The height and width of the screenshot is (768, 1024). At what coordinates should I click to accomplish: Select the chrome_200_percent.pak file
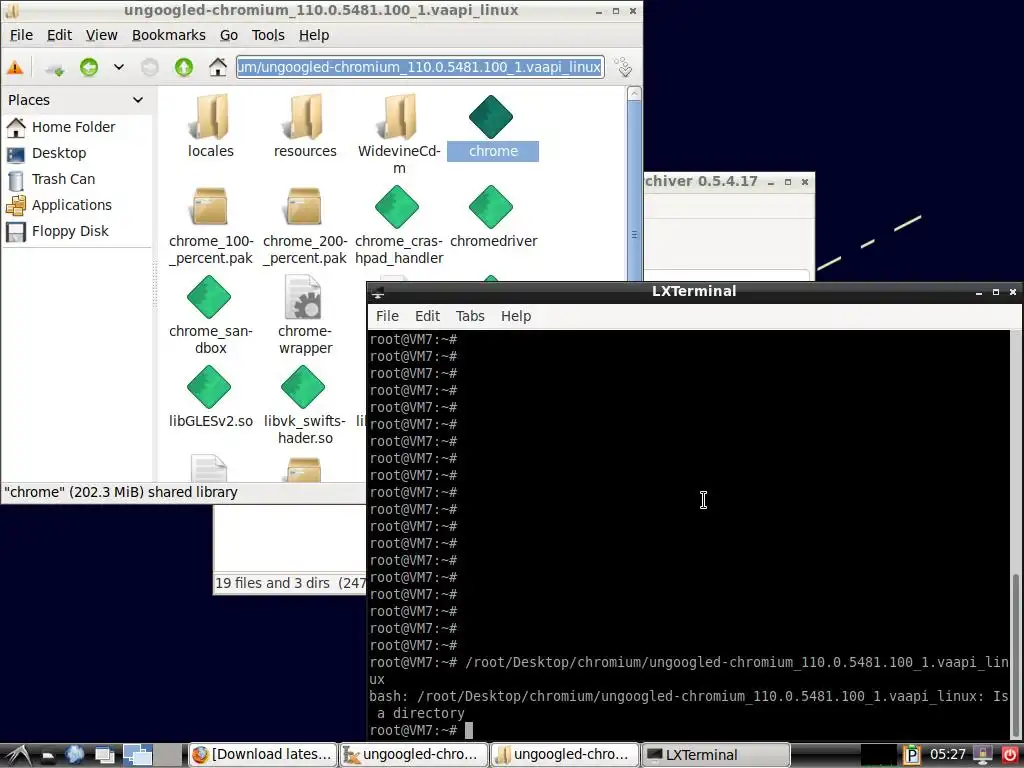tap(305, 226)
